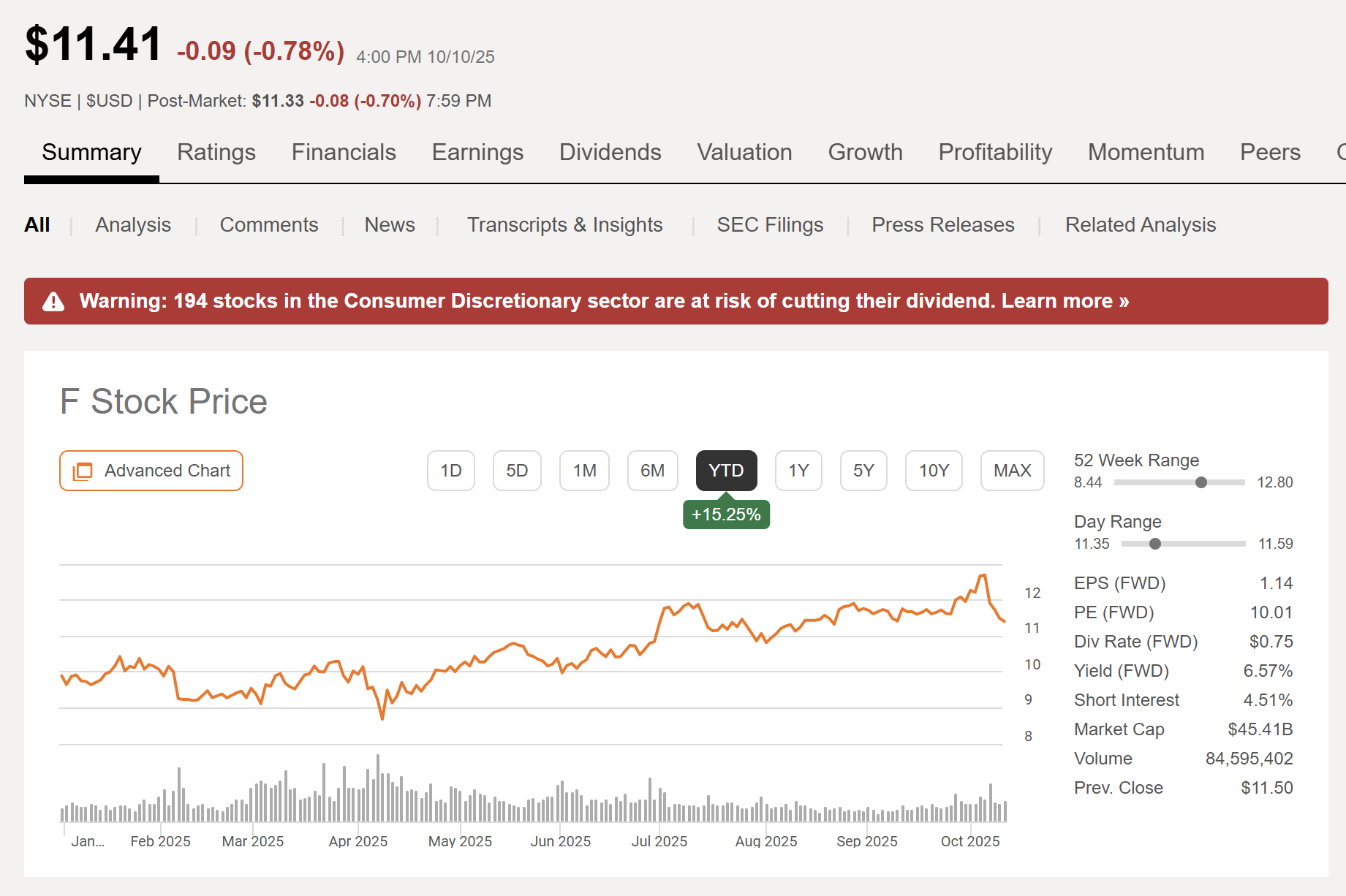The image size is (1346, 896).
Task: Click the 52 week high value 12.80
Action: click(1274, 482)
